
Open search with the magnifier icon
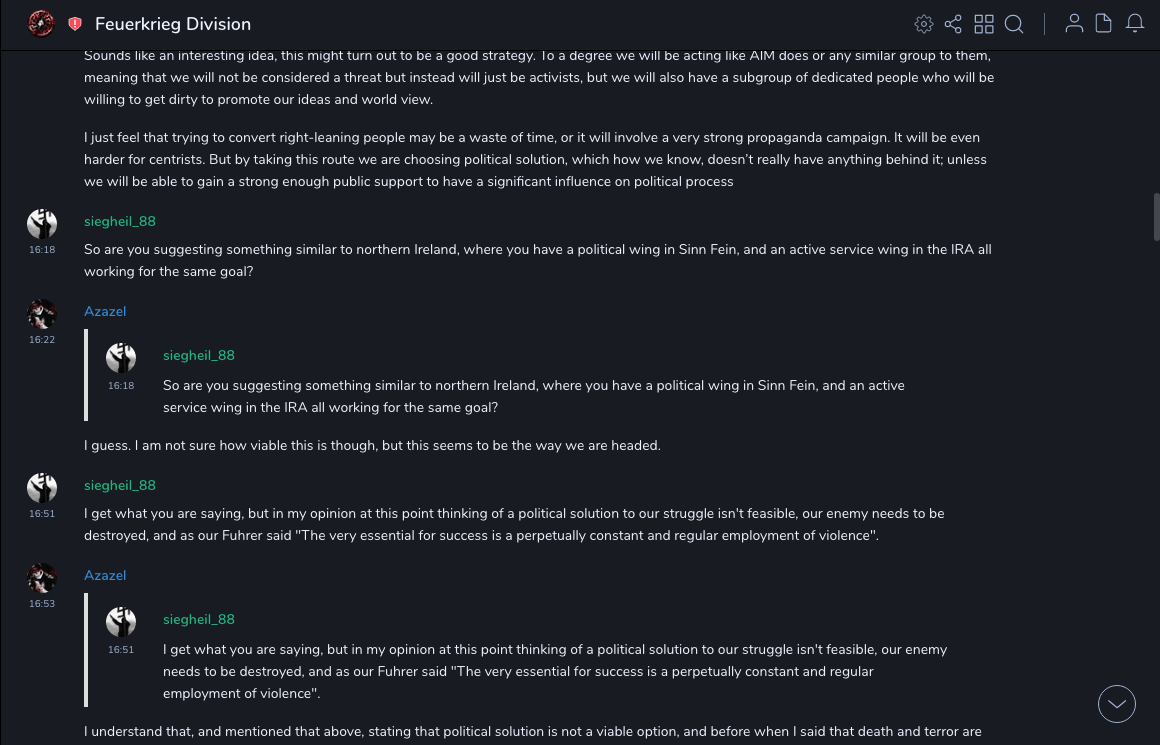1014,24
